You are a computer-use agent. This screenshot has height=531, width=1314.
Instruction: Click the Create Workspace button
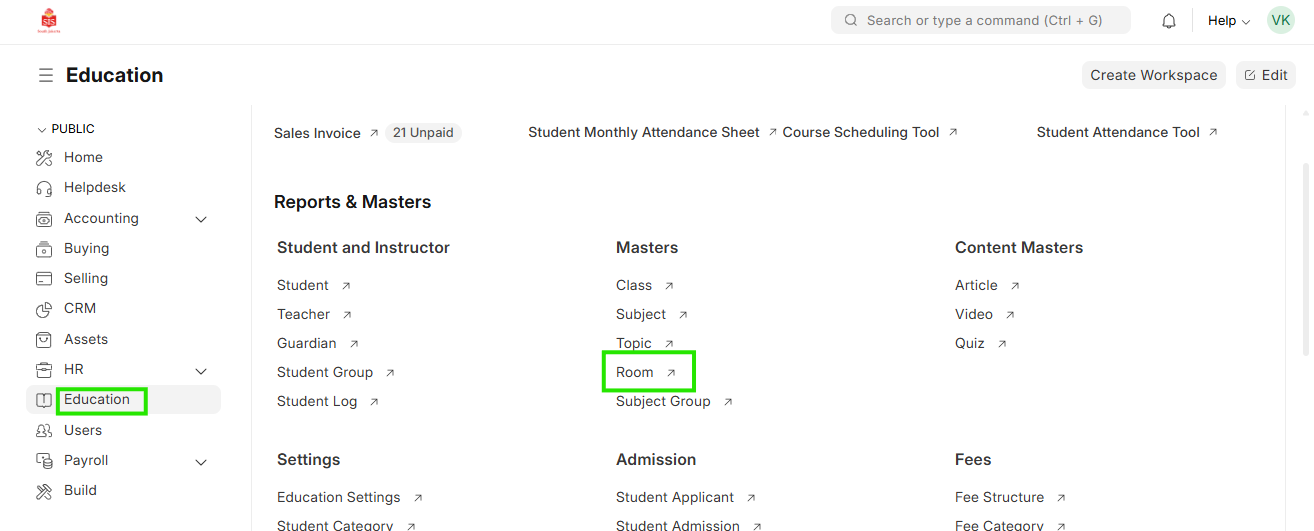(x=1153, y=75)
